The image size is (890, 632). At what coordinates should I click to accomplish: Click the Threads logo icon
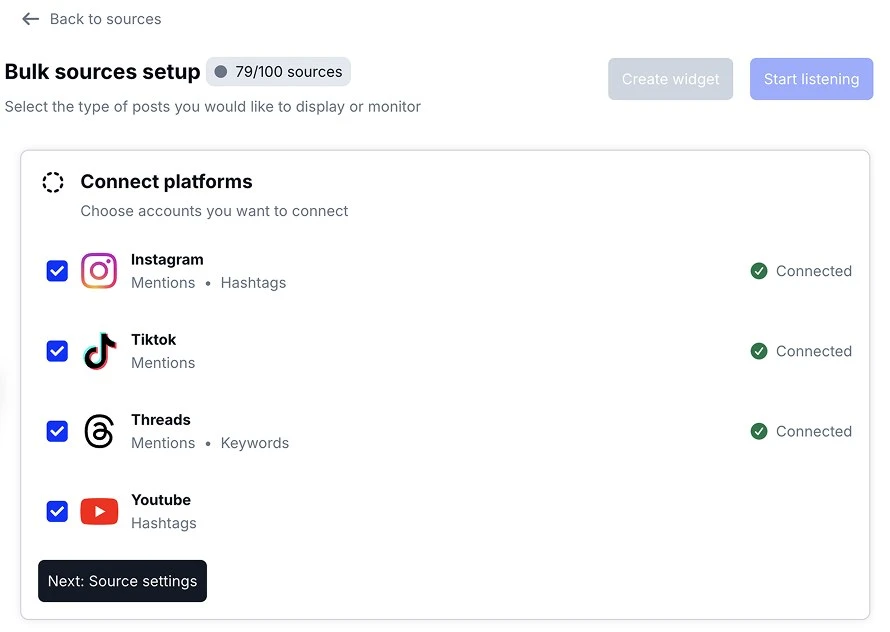tap(99, 431)
